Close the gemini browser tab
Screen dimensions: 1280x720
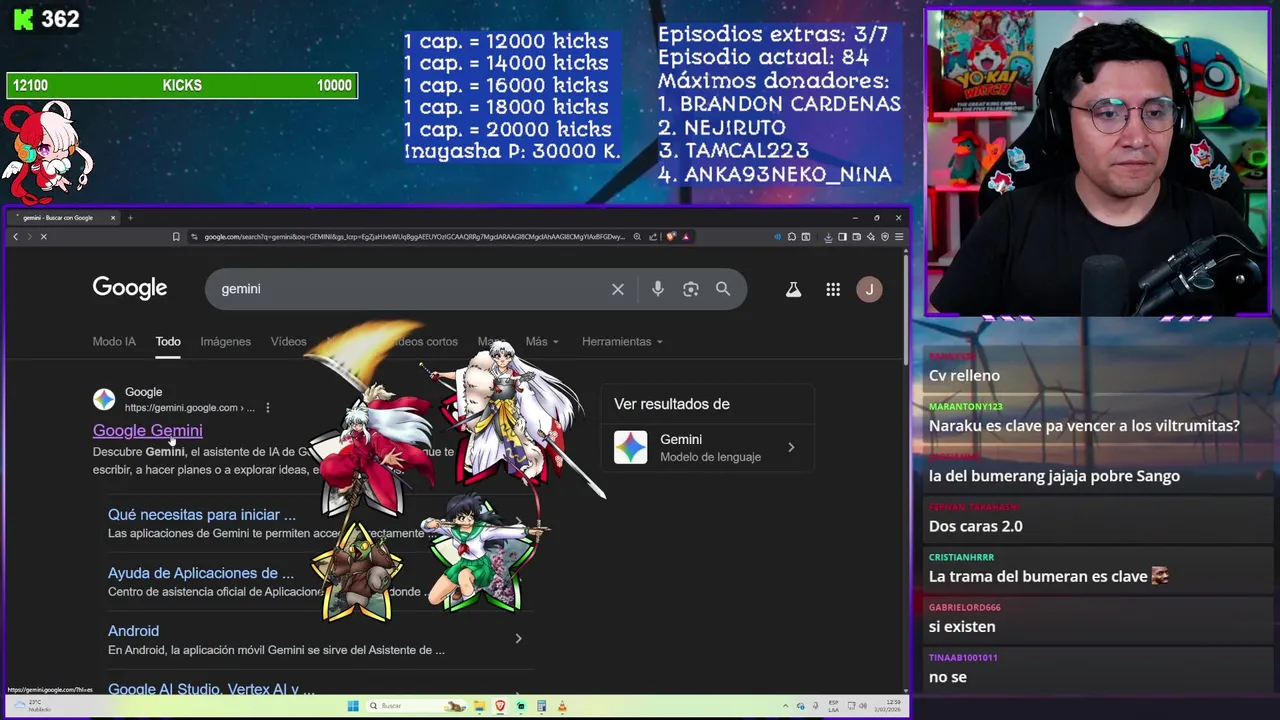[113, 218]
